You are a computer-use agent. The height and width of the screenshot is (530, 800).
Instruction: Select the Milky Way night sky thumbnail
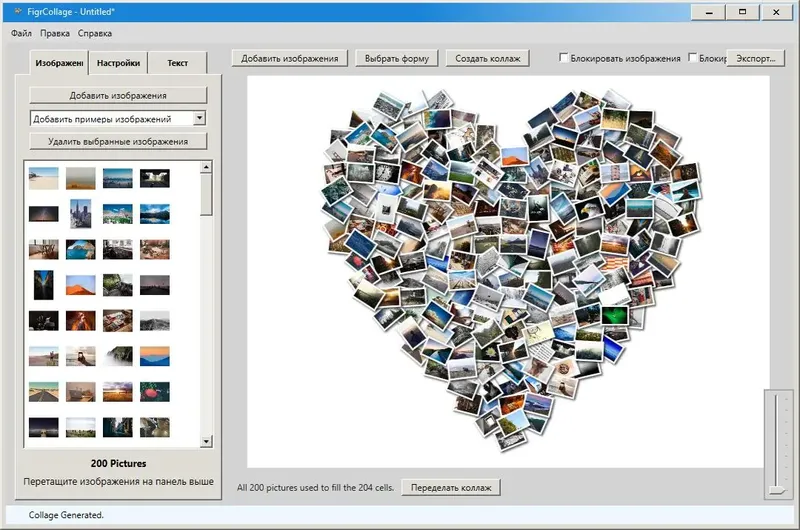pyautogui.click(x=43, y=214)
